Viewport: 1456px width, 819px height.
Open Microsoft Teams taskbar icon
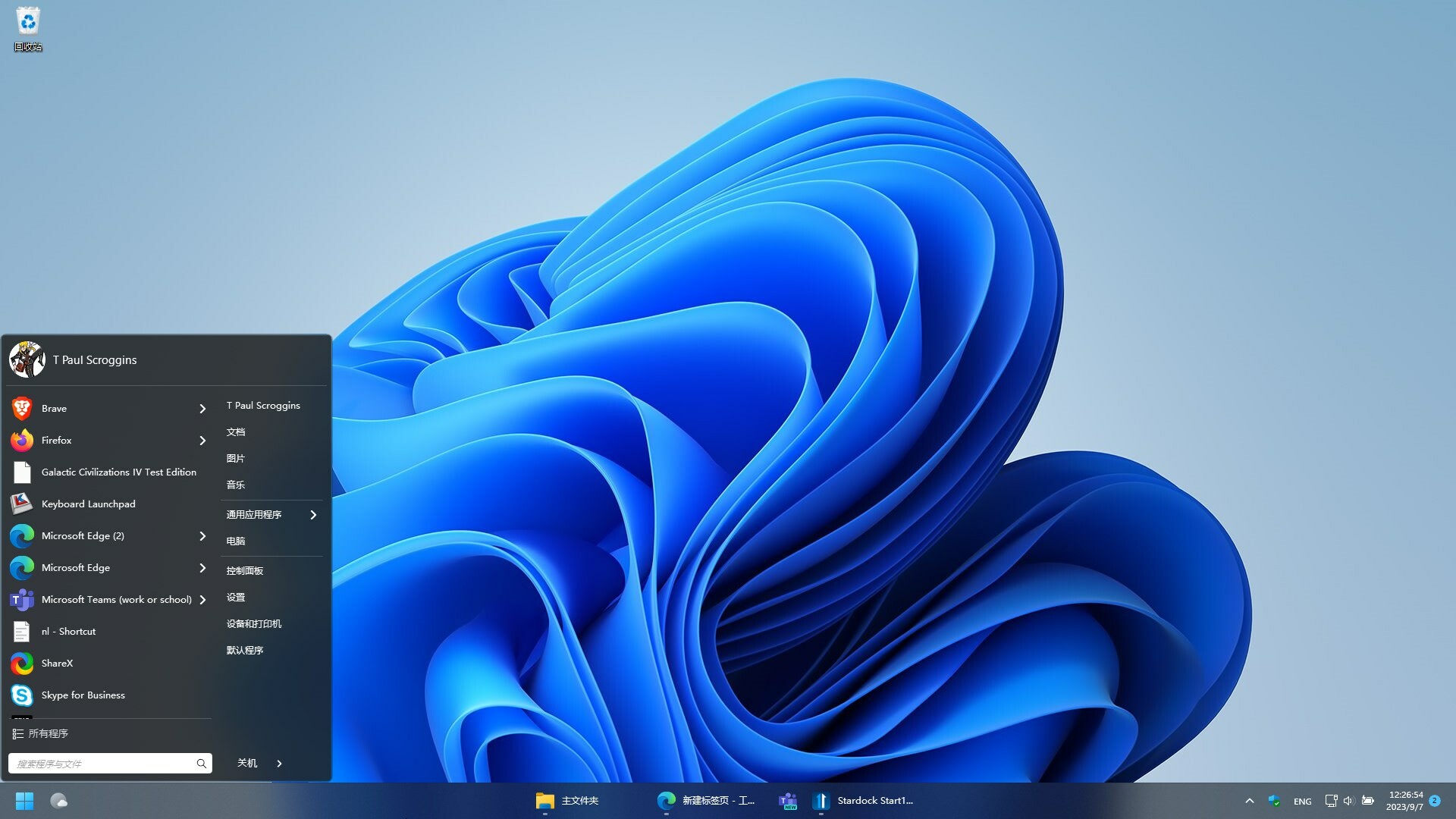pos(788,801)
